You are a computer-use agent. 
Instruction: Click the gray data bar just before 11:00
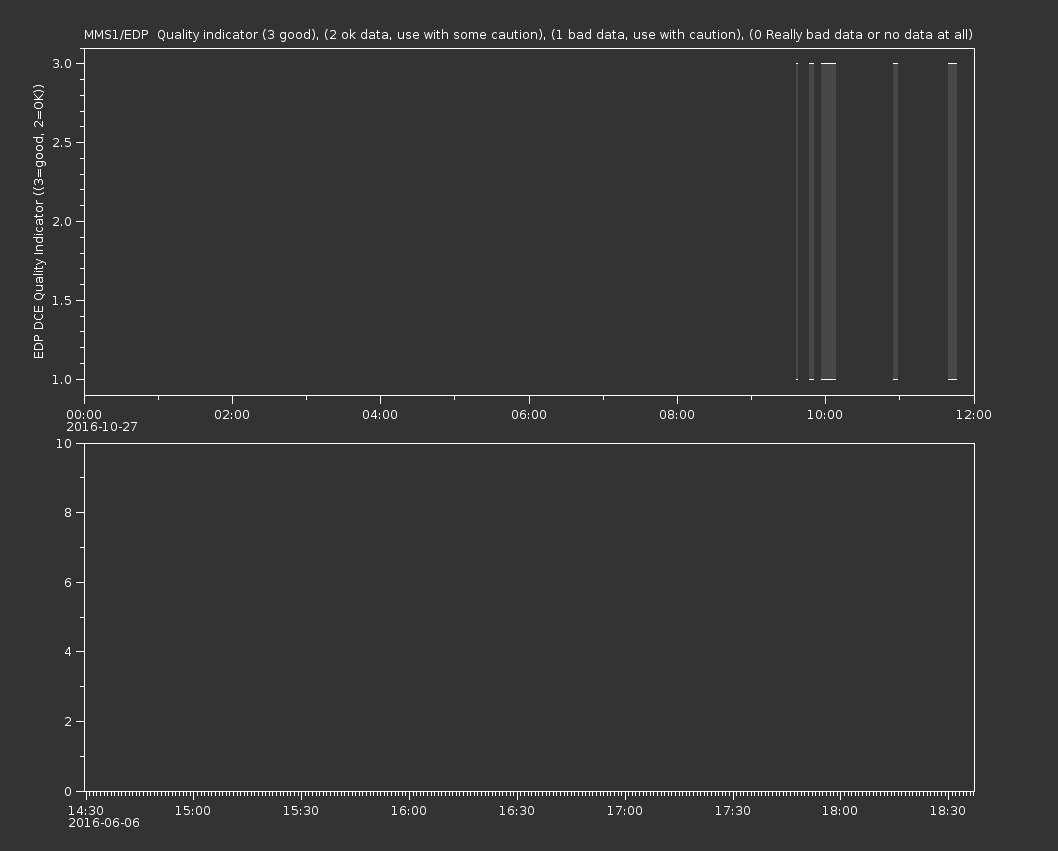coord(895,221)
